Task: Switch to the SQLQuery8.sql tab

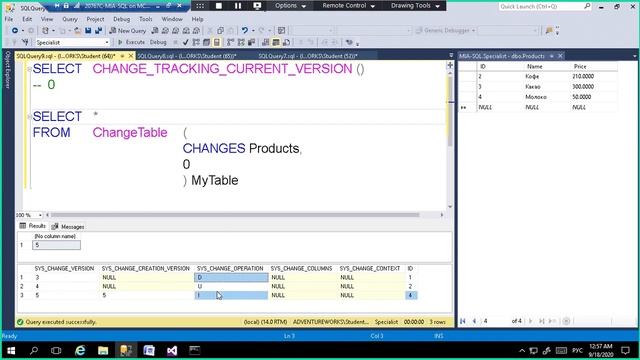Action: pos(187,56)
